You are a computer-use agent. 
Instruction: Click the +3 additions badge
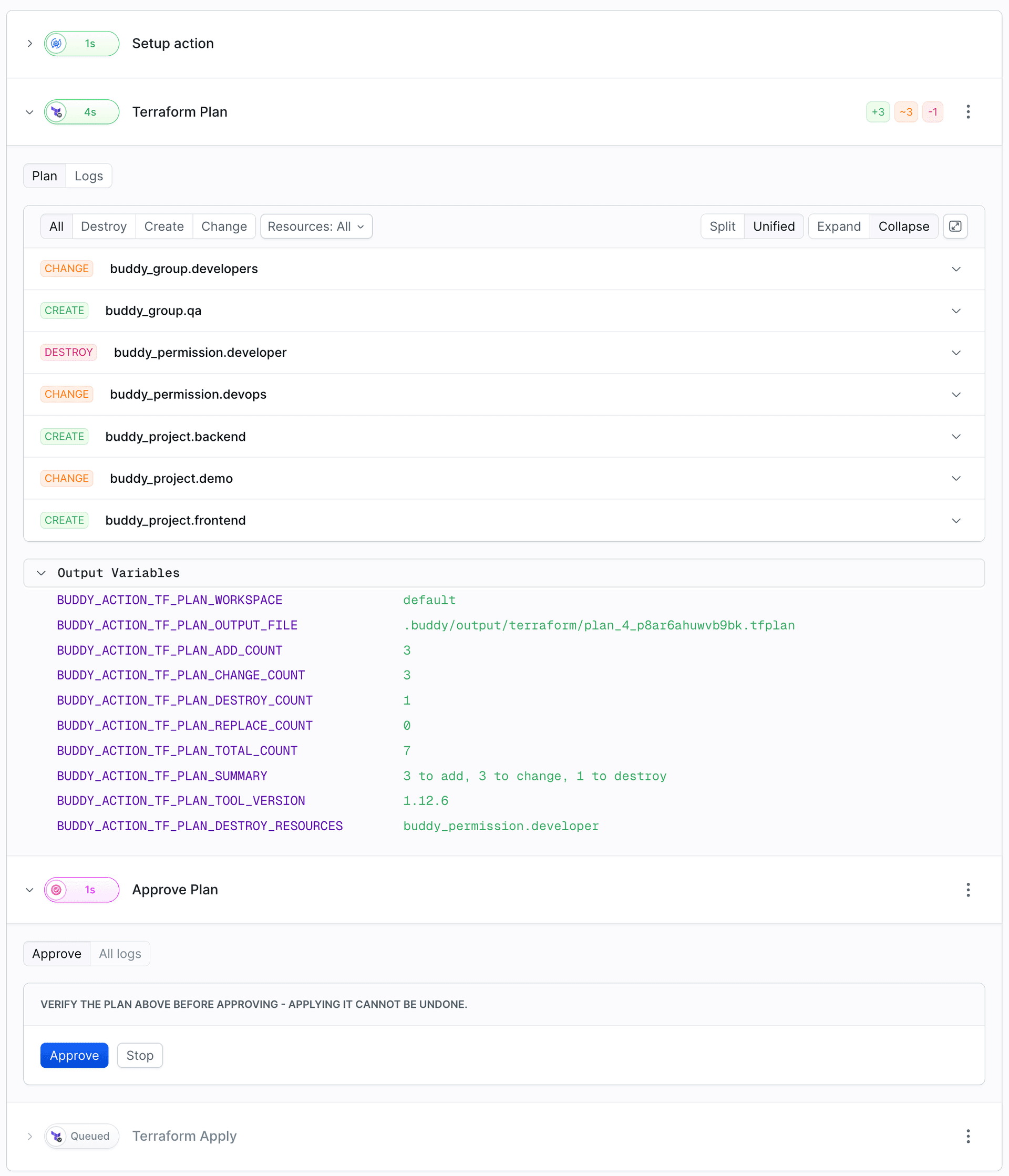[x=878, y=112]
